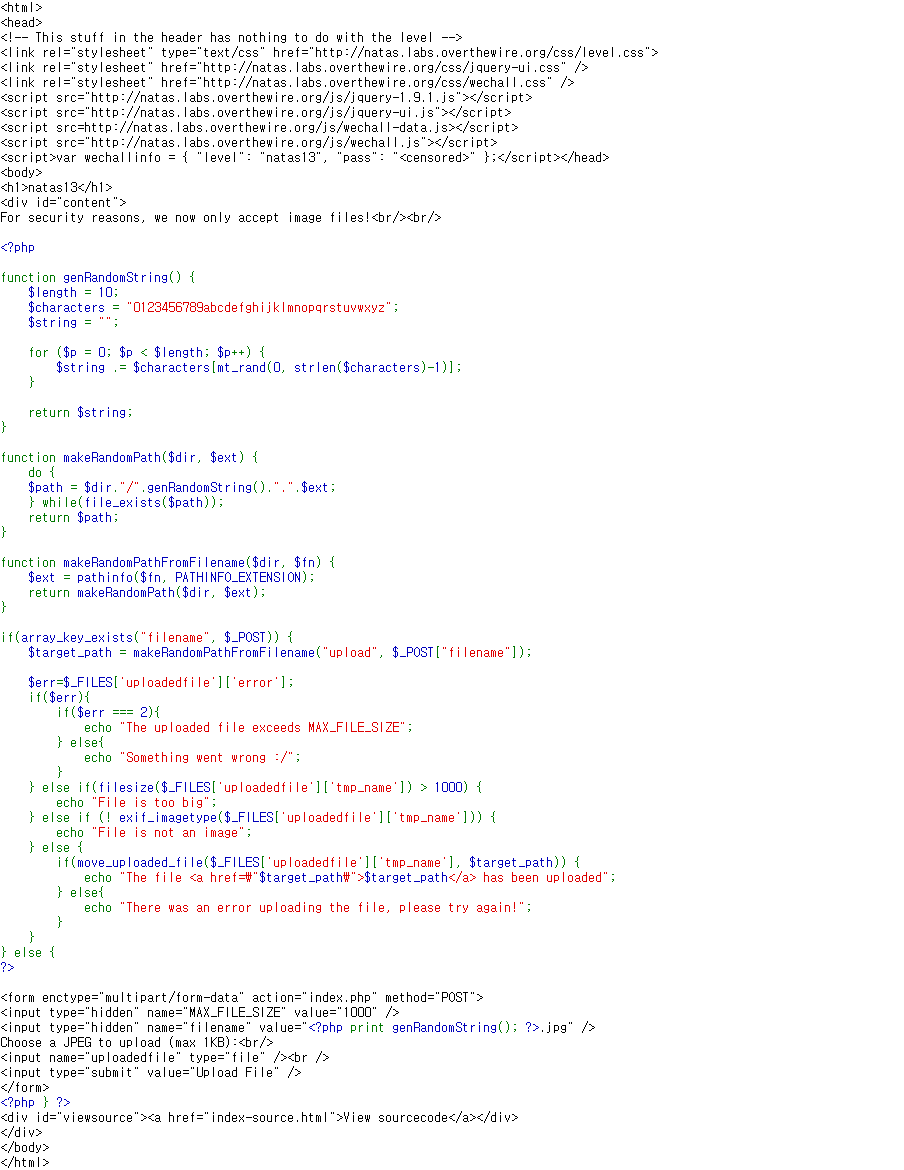Click the submit 'Upload File' input line
The width and height of the screenshot is (904, 1170).
(151, 1072)
